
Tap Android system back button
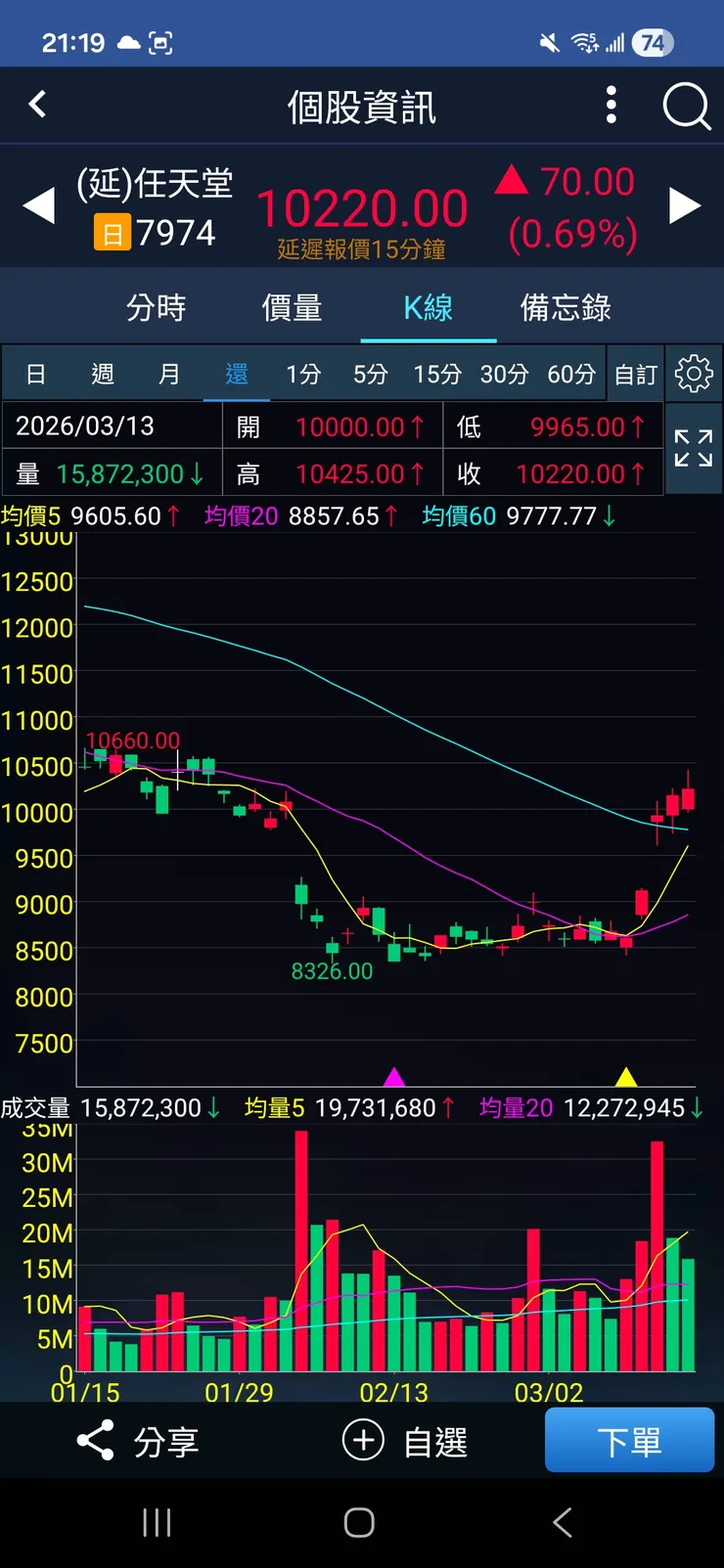pos(563,1522)
